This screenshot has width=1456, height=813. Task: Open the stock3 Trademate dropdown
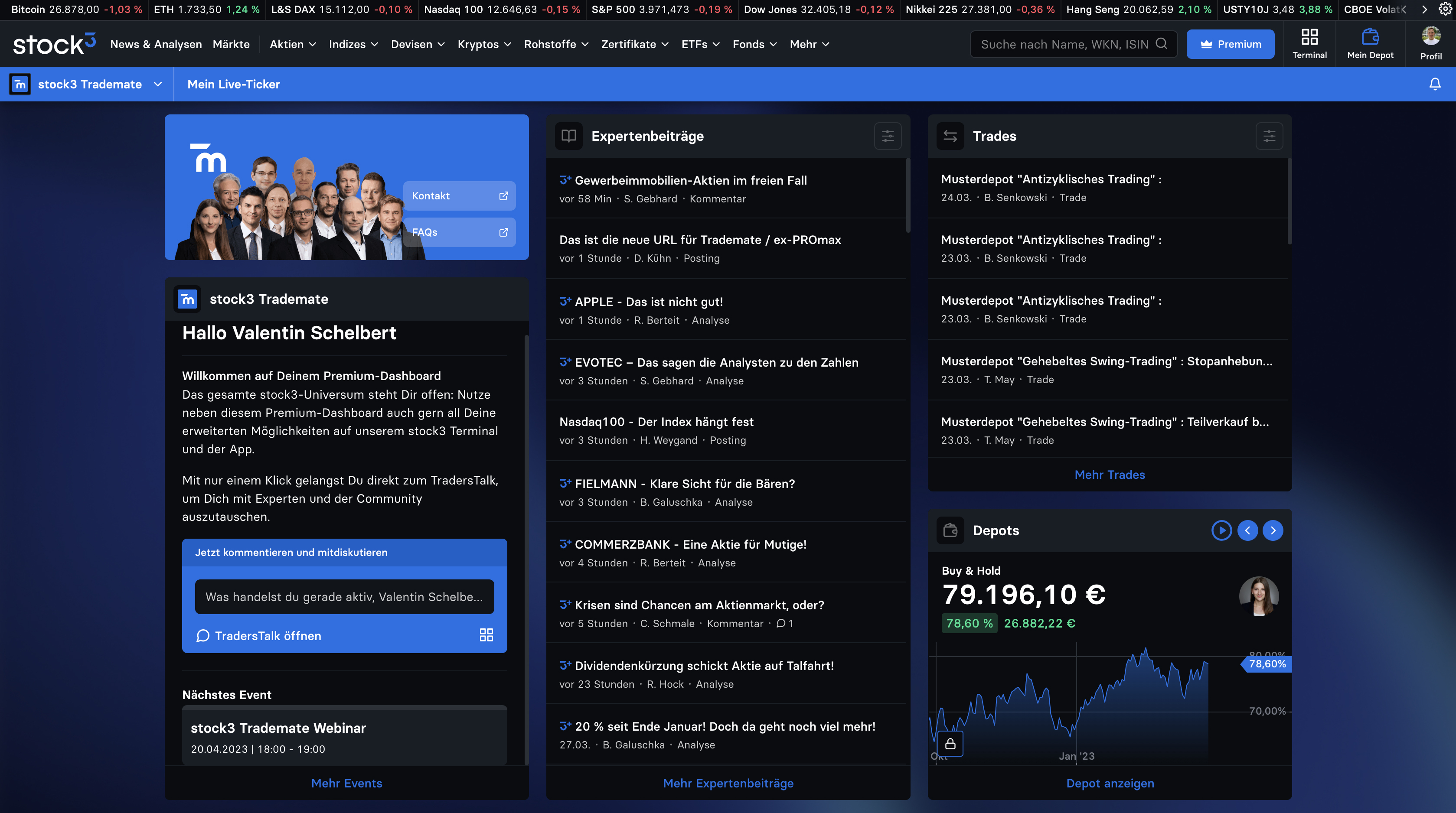tap(158, 84)
